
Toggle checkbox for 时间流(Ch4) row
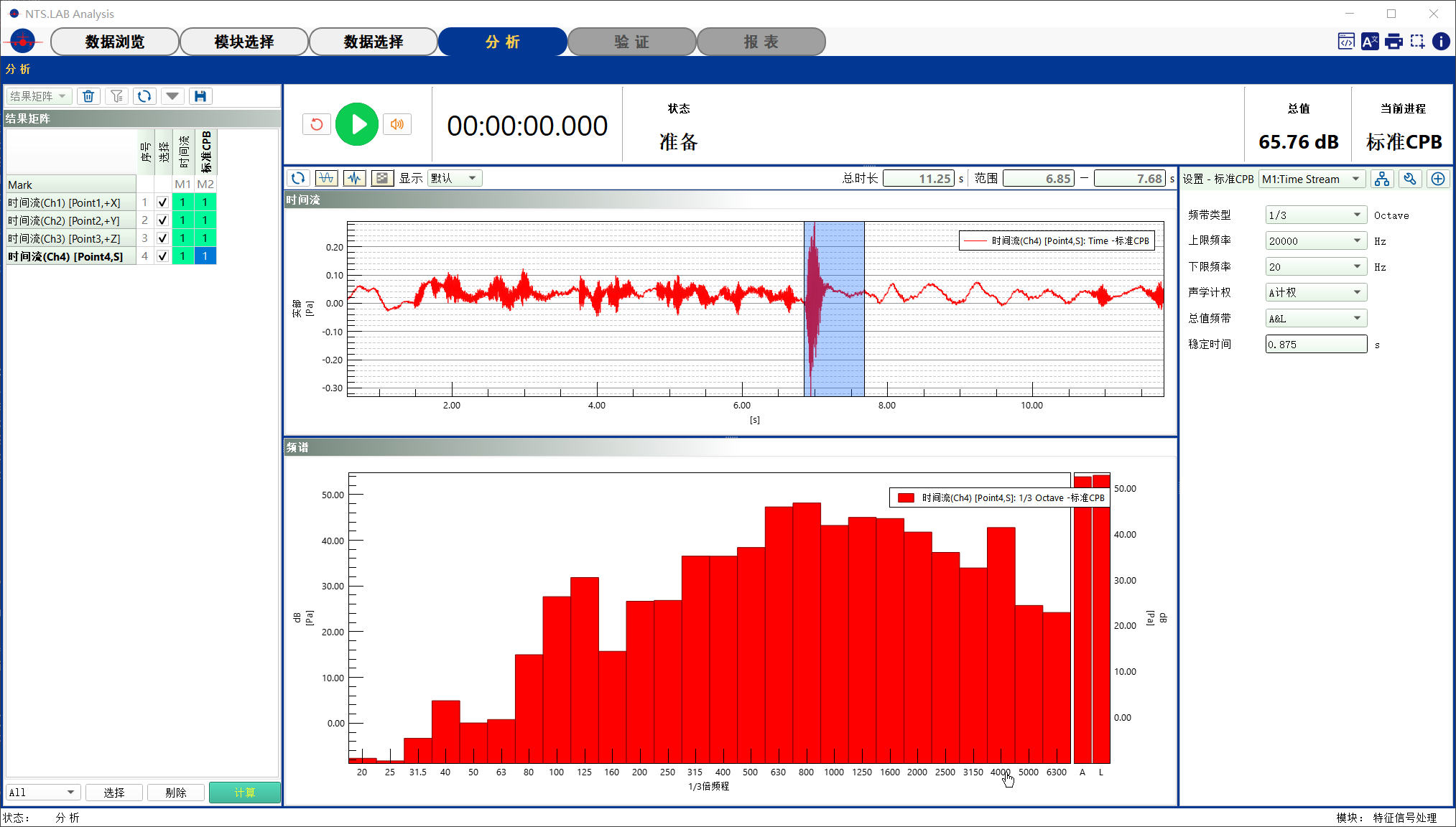pyautogui.click(x=162, y=256)
